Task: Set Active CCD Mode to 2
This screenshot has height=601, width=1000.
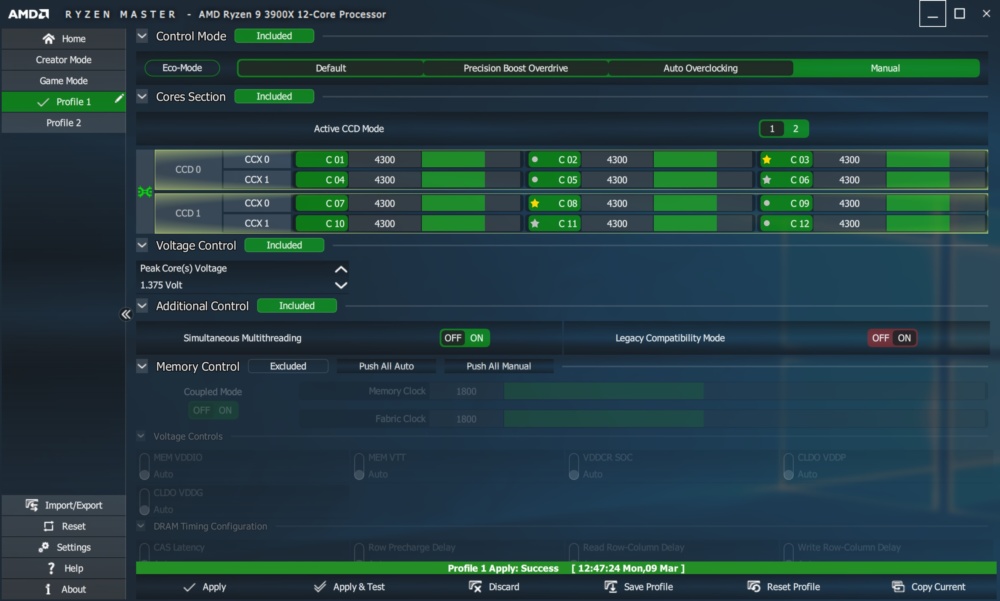Action: click(795, 129)
